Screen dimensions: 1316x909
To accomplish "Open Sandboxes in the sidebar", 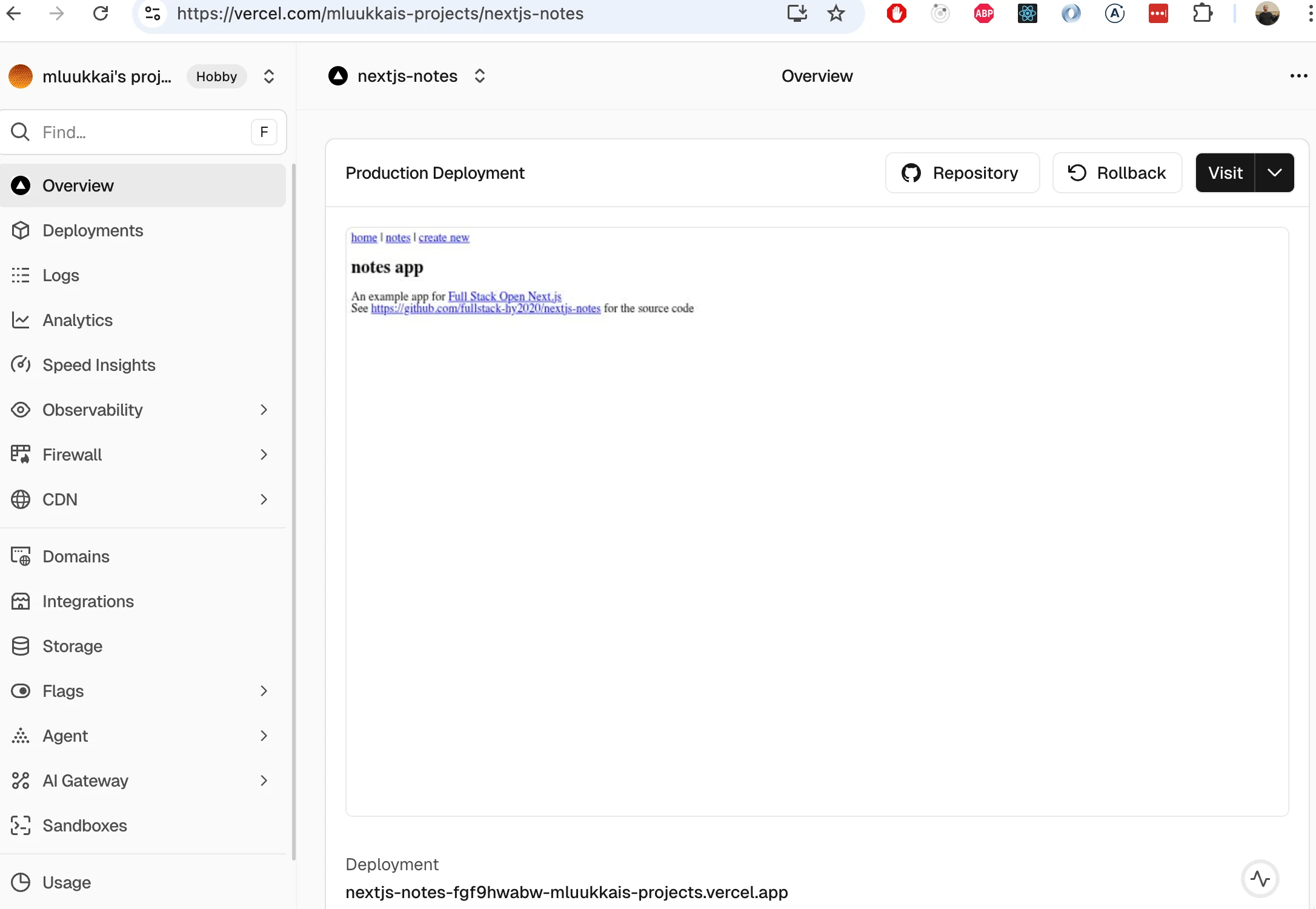I will (143, 825).
